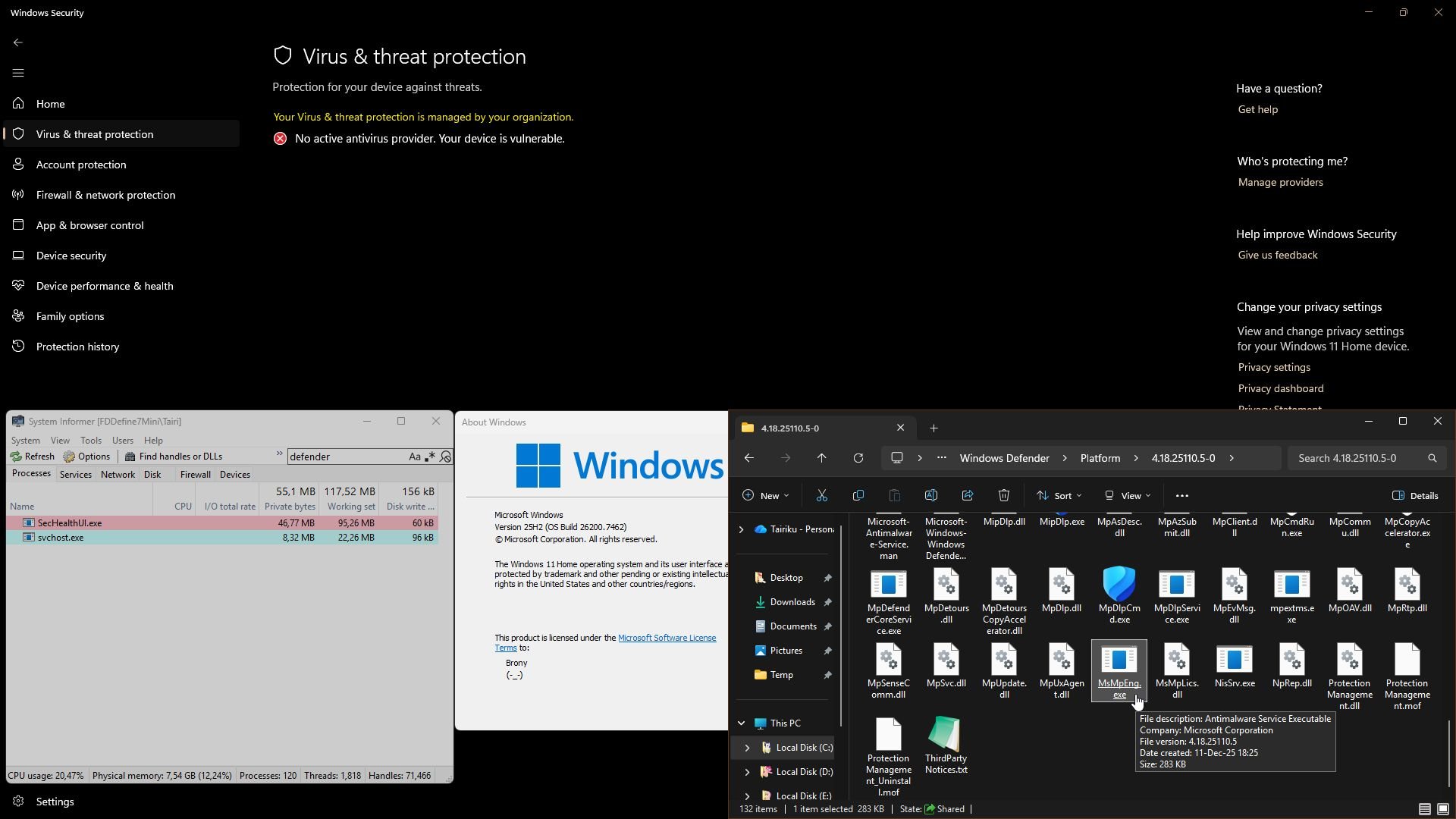Click the Share icon in Explorer toolbar
This screenshot has width=1456, height=819.
pyautogui.click(x=968, y=496)
